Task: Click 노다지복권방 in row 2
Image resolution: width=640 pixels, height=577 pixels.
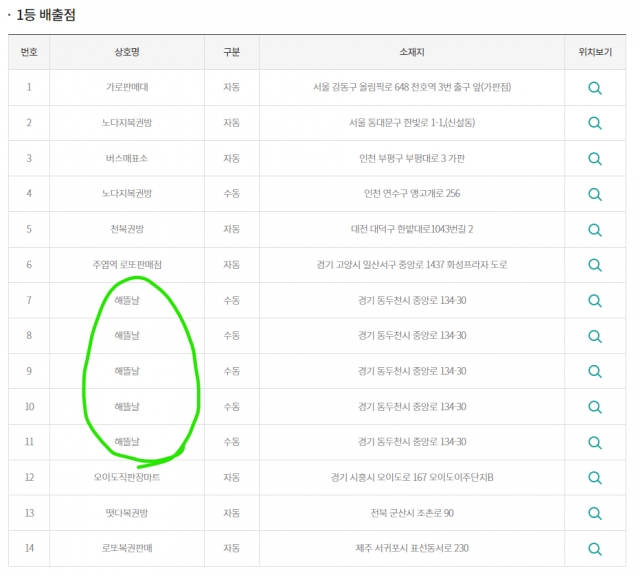Action: point(127,122)
